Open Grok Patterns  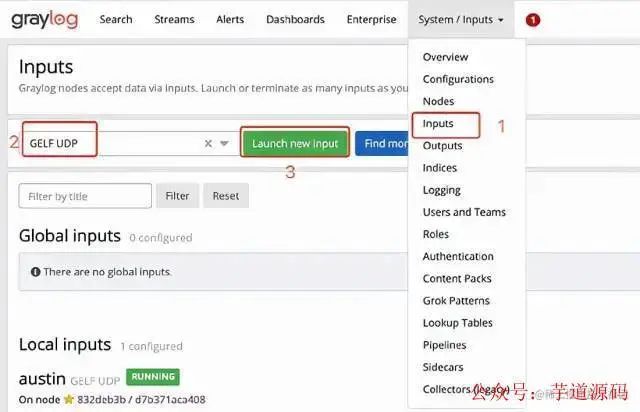[x=456, y=301]
